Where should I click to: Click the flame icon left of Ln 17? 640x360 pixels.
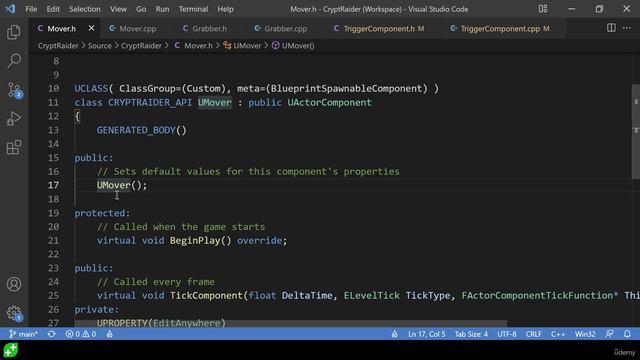395,334
